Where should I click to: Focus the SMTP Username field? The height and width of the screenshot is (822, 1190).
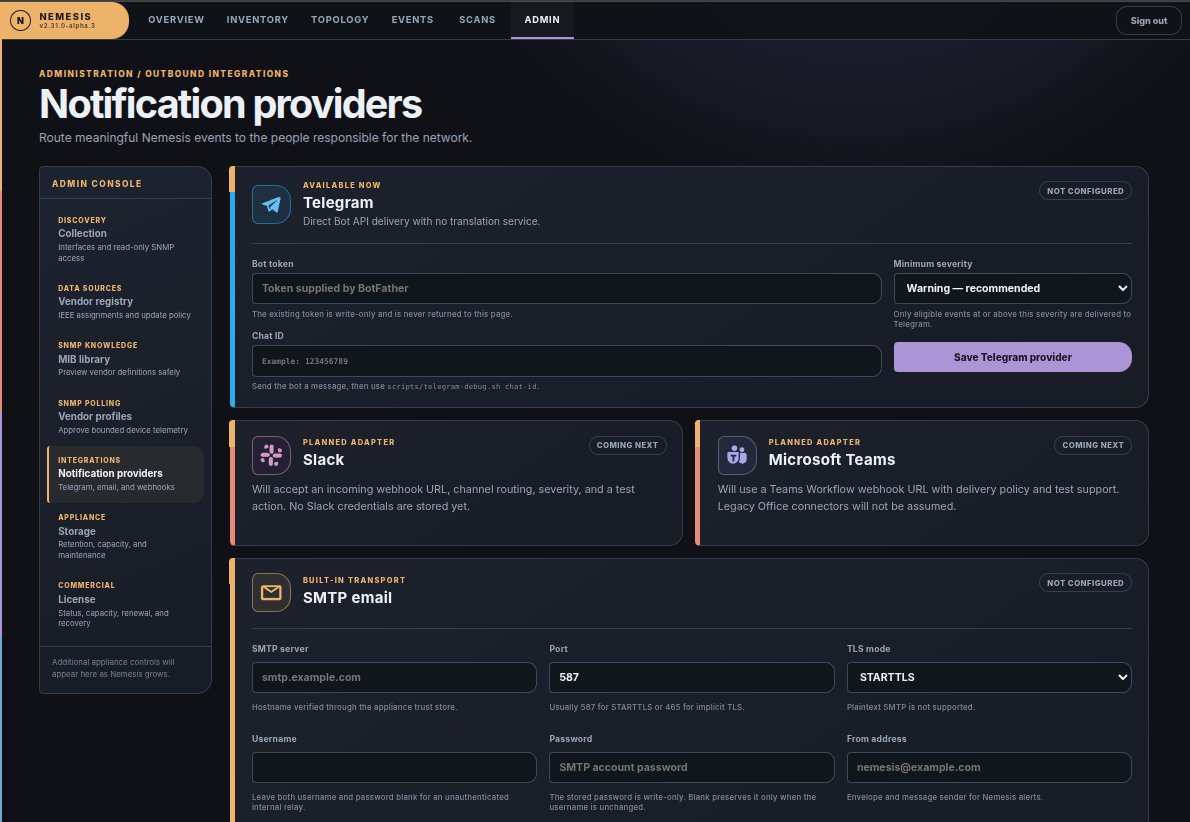(x=394, y=767)
